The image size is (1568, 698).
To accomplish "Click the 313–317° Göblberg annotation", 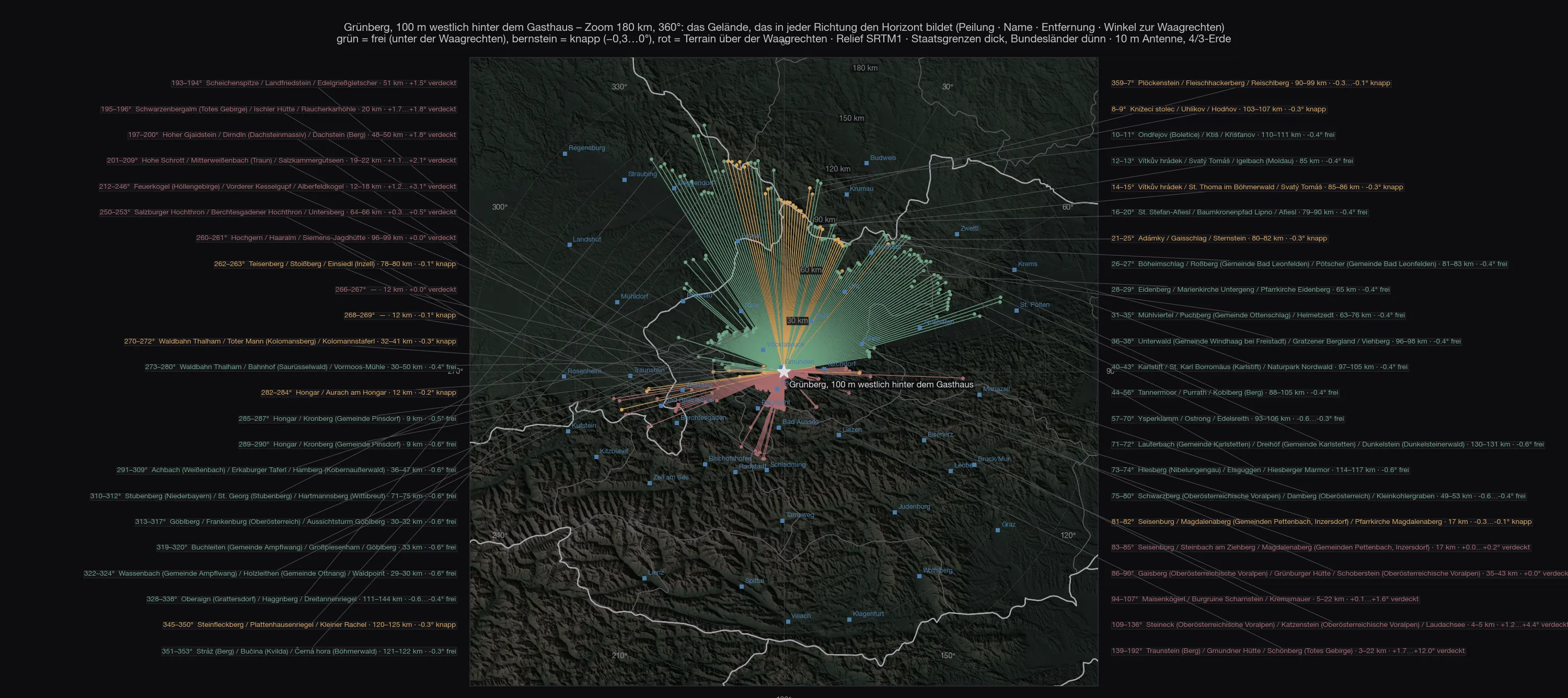I will point(295,522).
